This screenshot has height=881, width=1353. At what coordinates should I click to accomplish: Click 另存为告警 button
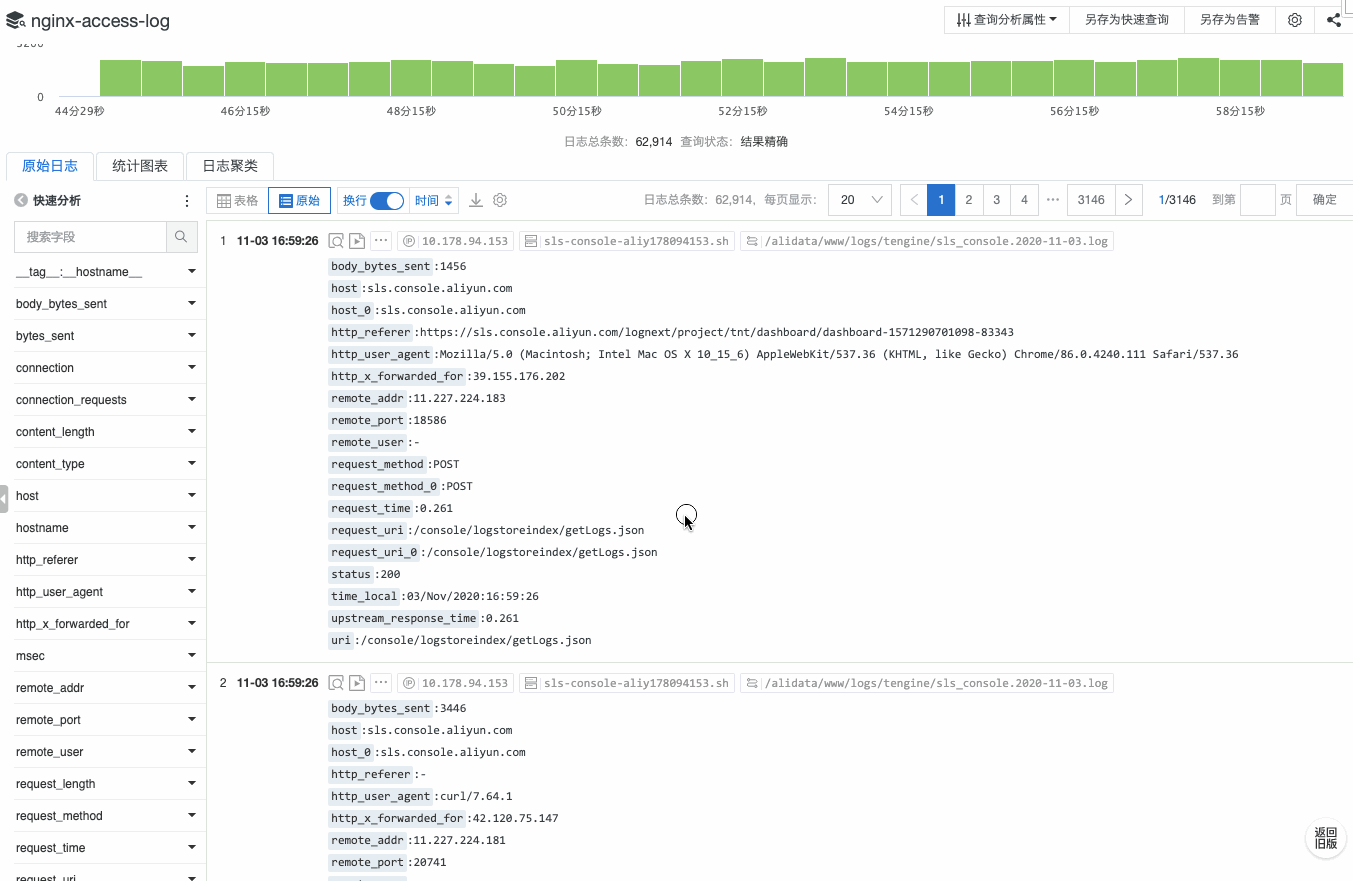pos(1230,20)
